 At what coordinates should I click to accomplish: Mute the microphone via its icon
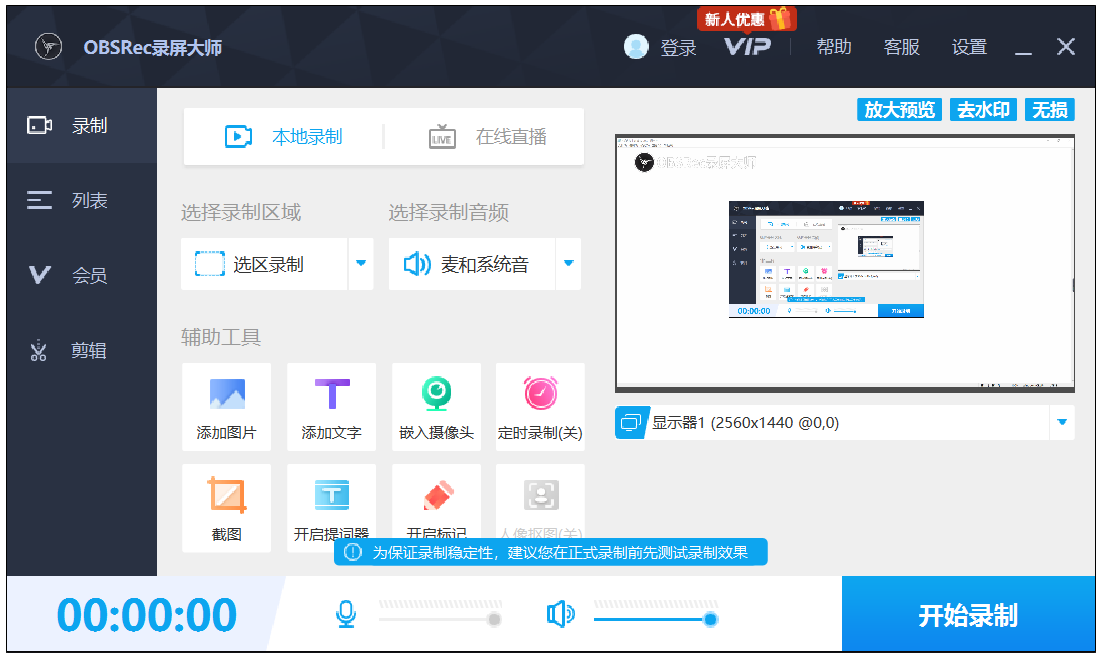[346, 615]
